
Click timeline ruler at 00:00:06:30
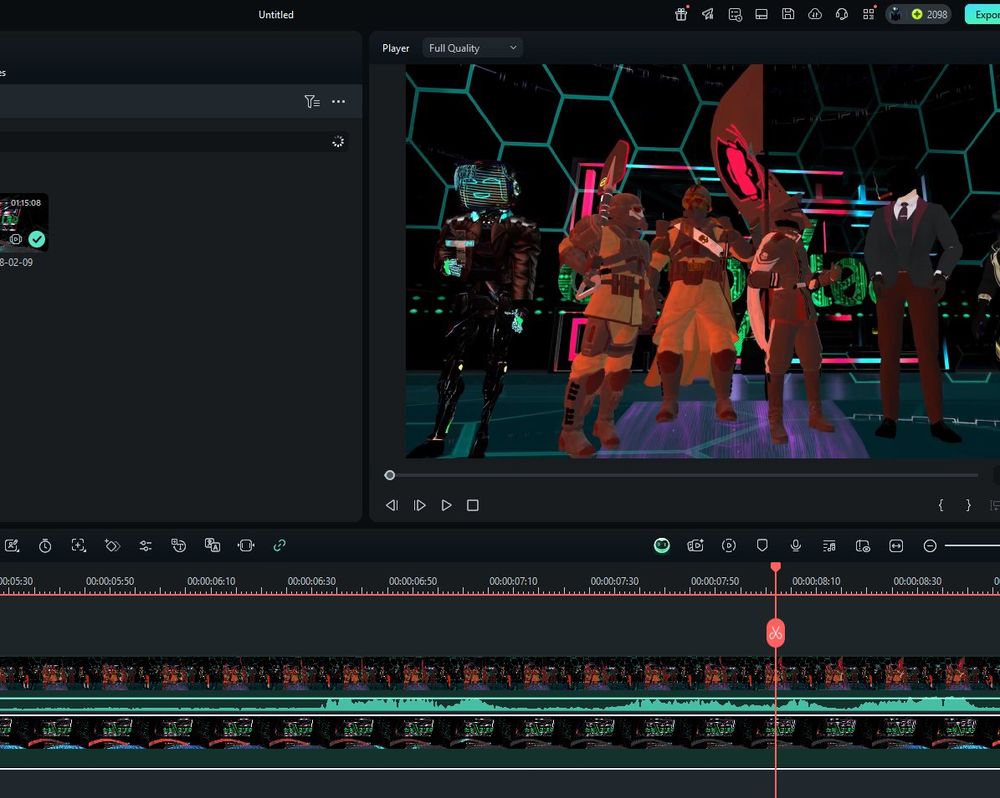pos(311,581)
